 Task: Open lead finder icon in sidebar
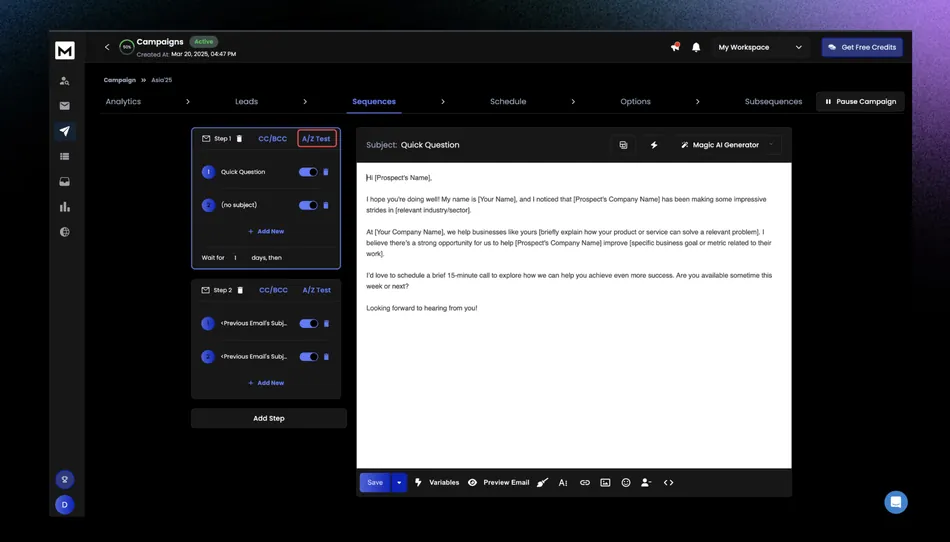pyautogui.click(x=65, y=81)
